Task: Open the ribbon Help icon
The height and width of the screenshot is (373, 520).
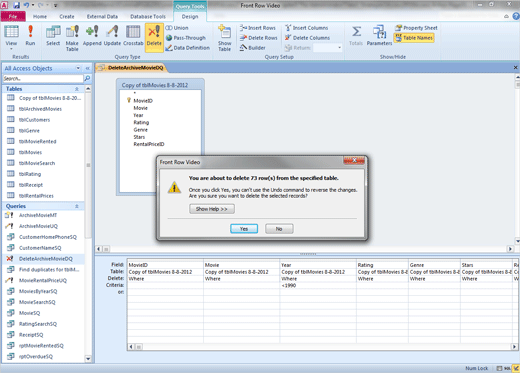Action: coord(516,16)
